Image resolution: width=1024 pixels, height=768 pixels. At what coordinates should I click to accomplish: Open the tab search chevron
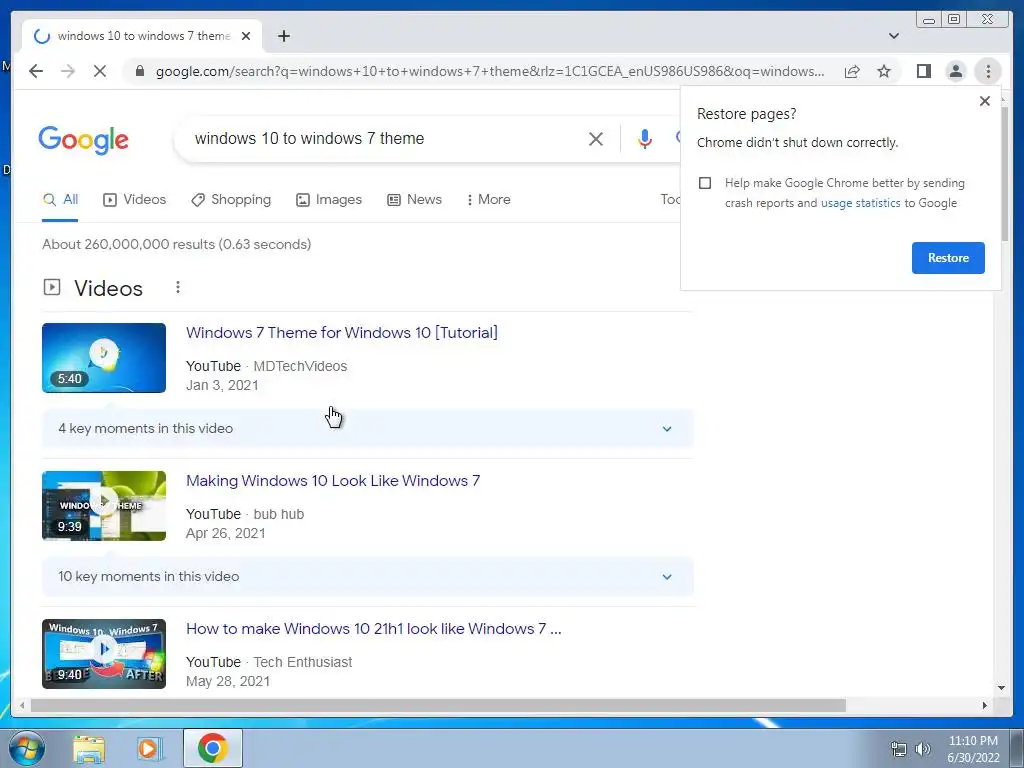pyautogui.click(x=894, y=36)
